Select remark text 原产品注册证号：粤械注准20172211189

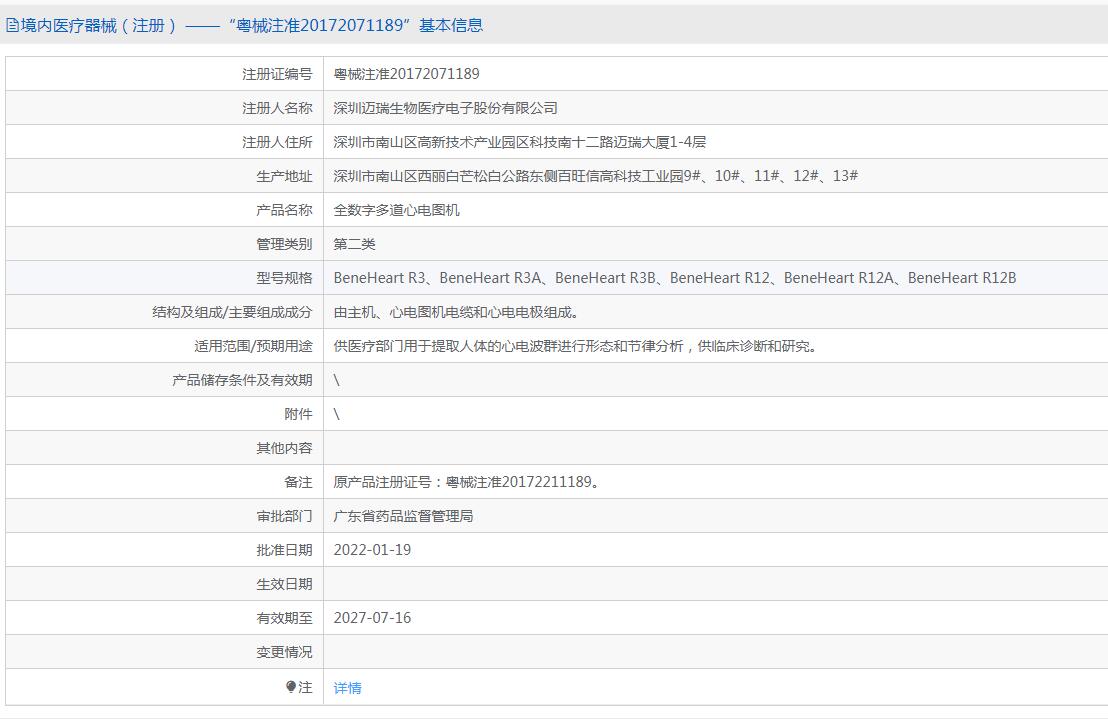(467, 482)
